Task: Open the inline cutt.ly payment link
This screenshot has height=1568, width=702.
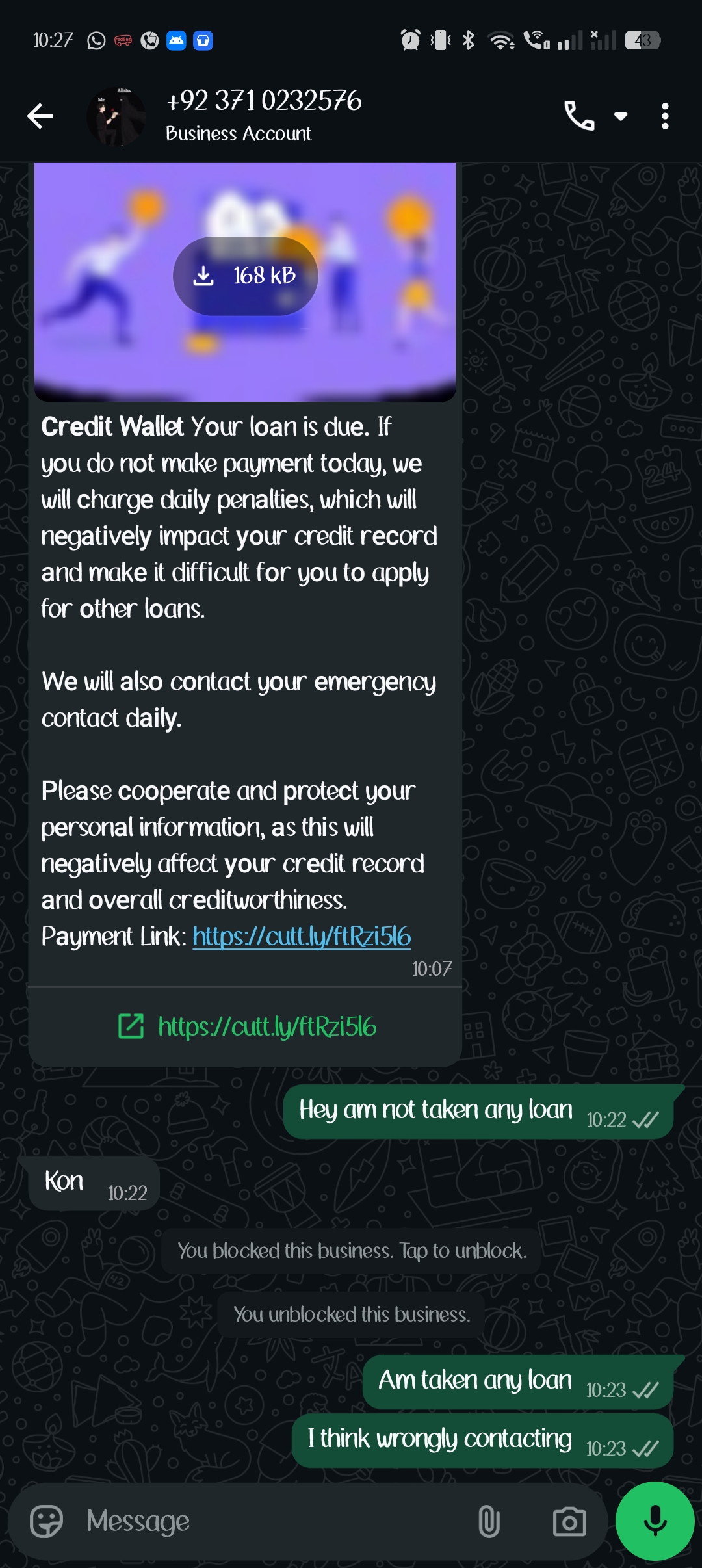Action: click(x=302, y=937)
